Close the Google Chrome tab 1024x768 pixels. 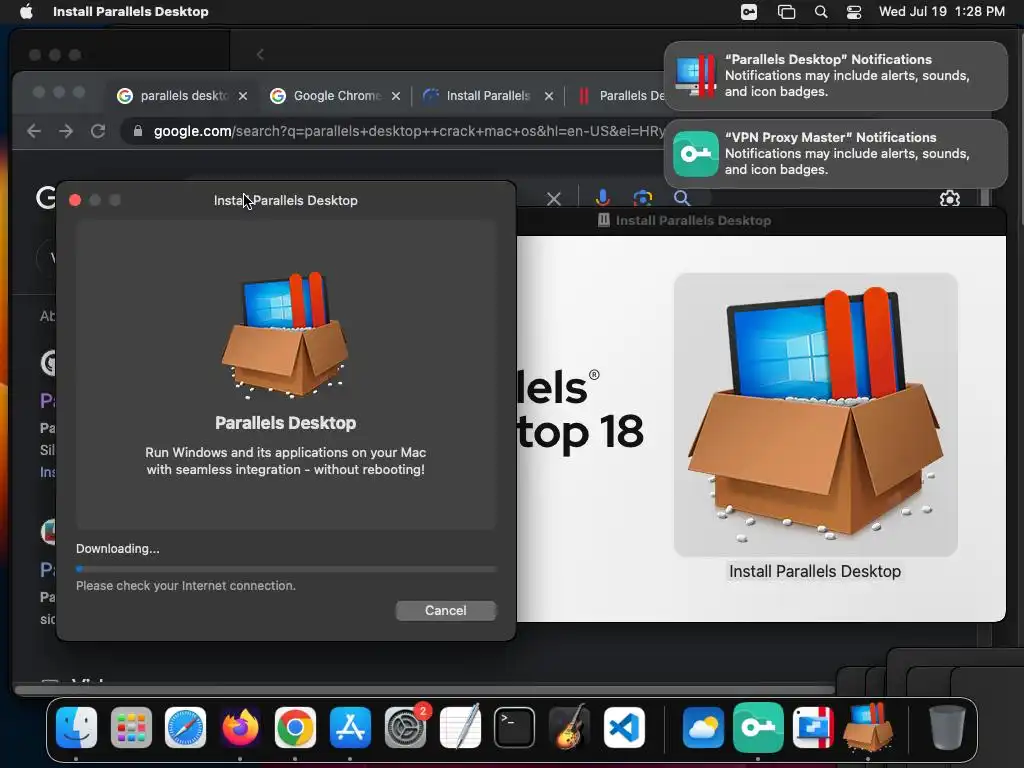(396, 96)
